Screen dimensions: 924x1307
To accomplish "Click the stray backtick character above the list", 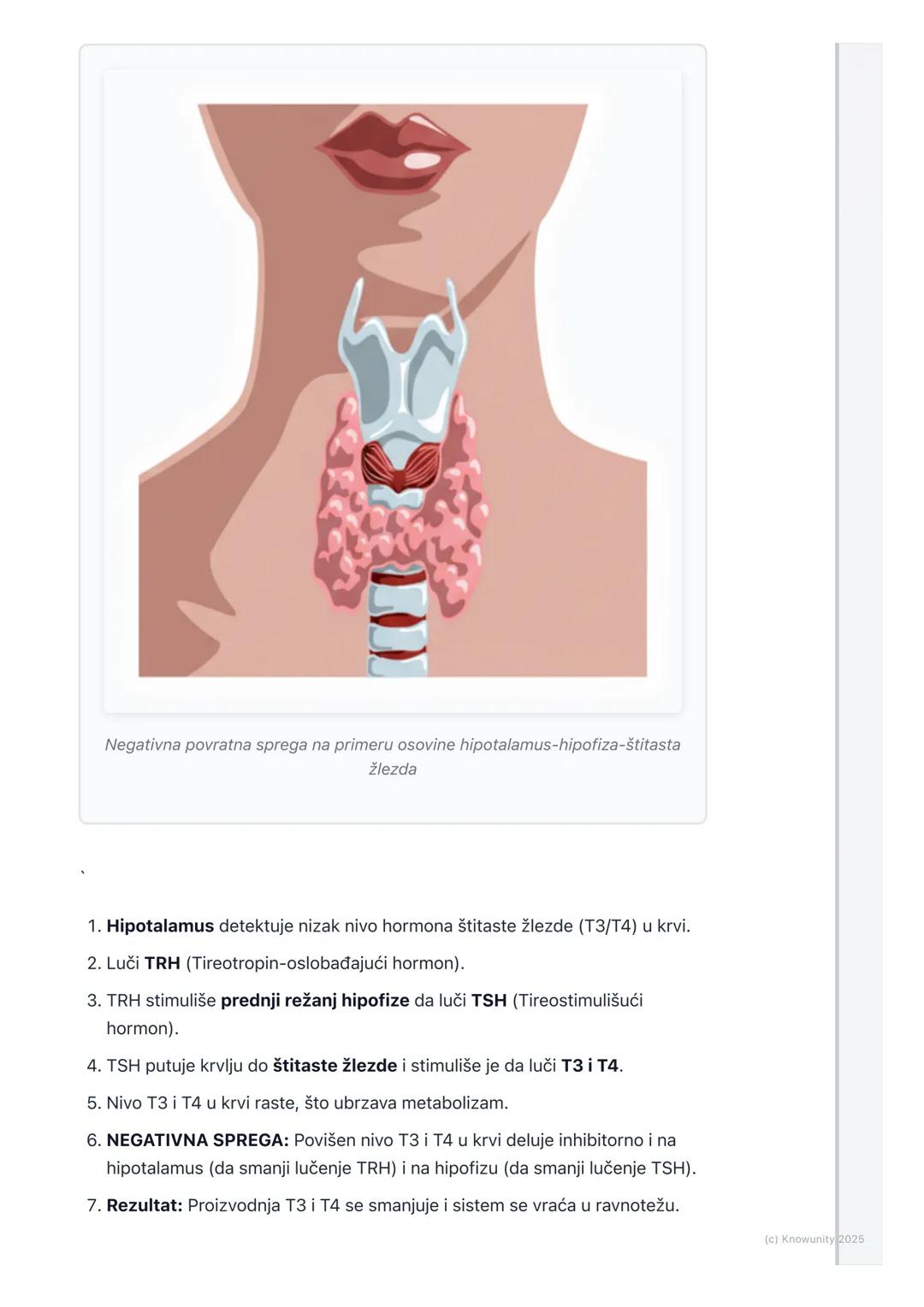I will pyautogui.click(x=83, y=874).
